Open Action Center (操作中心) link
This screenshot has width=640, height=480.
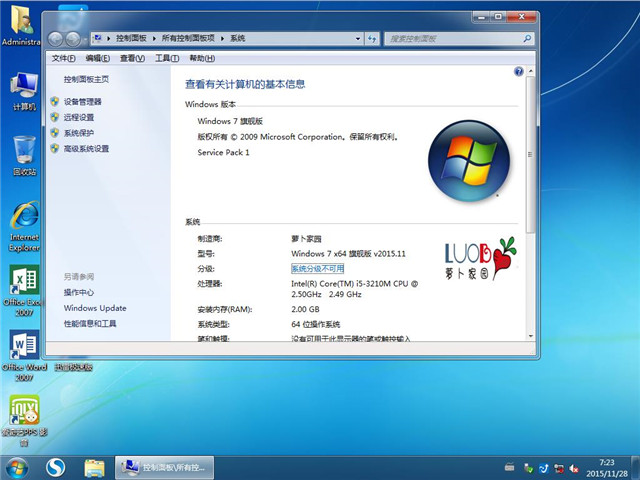[x=79, y=292]
